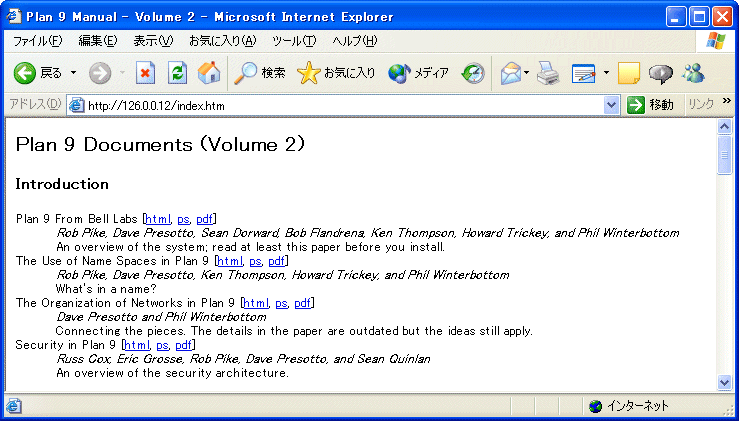739x421 pixels.
Task: Click the scrollbar up arrow
Action: tap(724, 126)
